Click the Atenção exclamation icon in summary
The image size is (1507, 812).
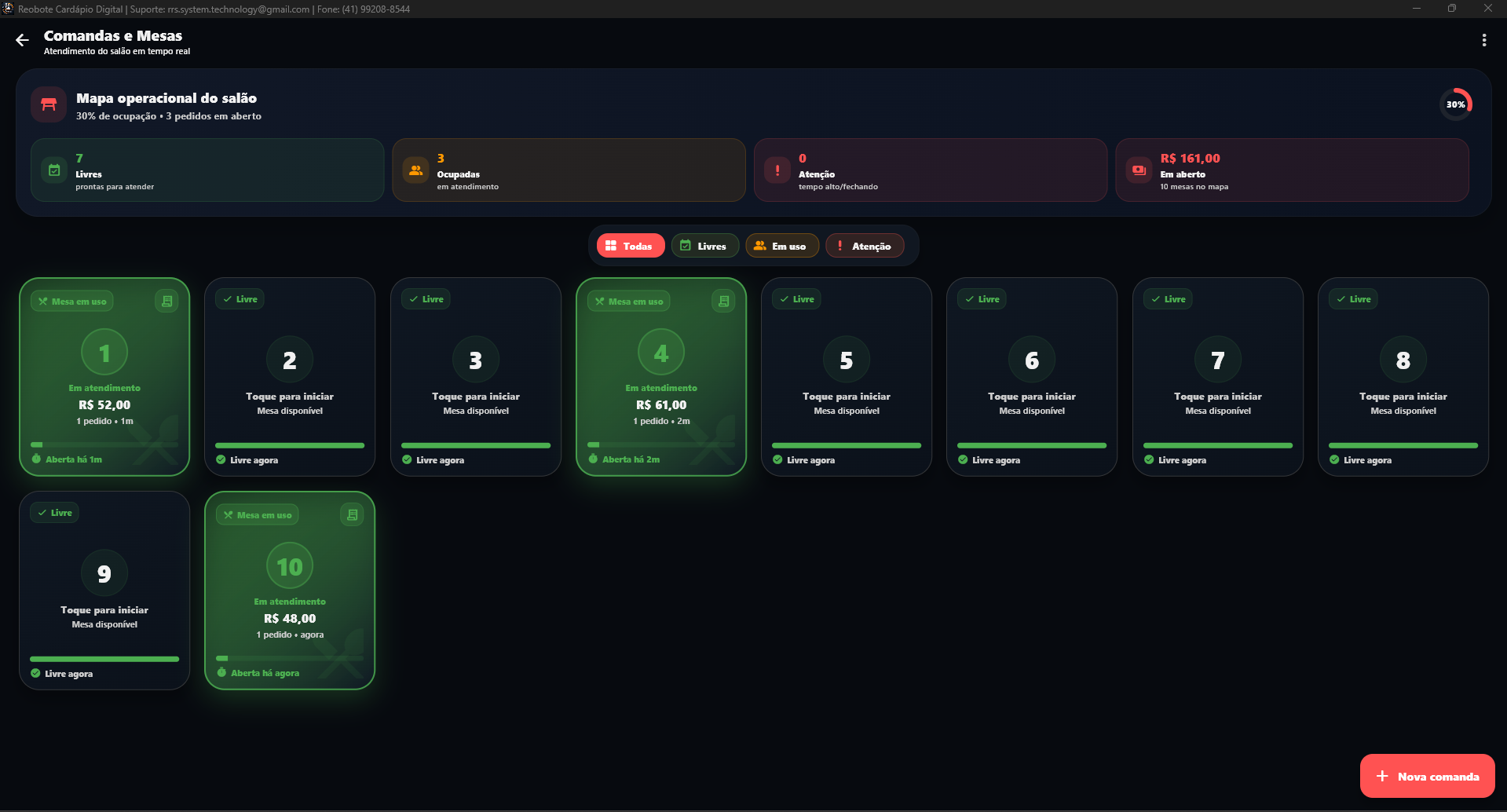tap(777, 170)
